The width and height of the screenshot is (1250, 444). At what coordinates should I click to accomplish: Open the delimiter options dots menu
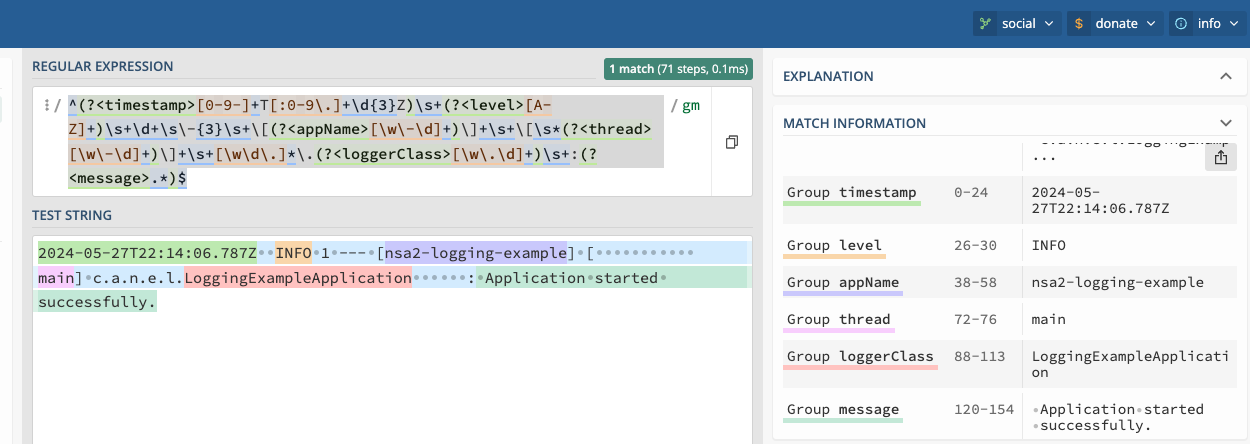pos(45,106)
